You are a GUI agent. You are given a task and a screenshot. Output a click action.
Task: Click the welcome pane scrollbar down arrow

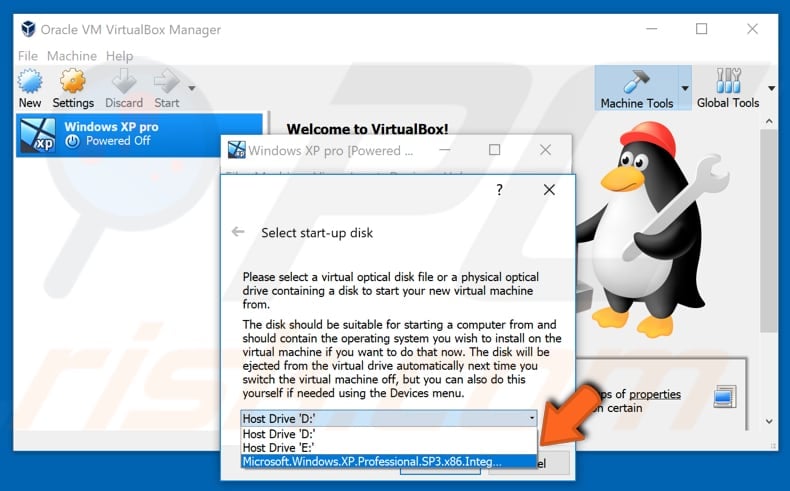769,421
